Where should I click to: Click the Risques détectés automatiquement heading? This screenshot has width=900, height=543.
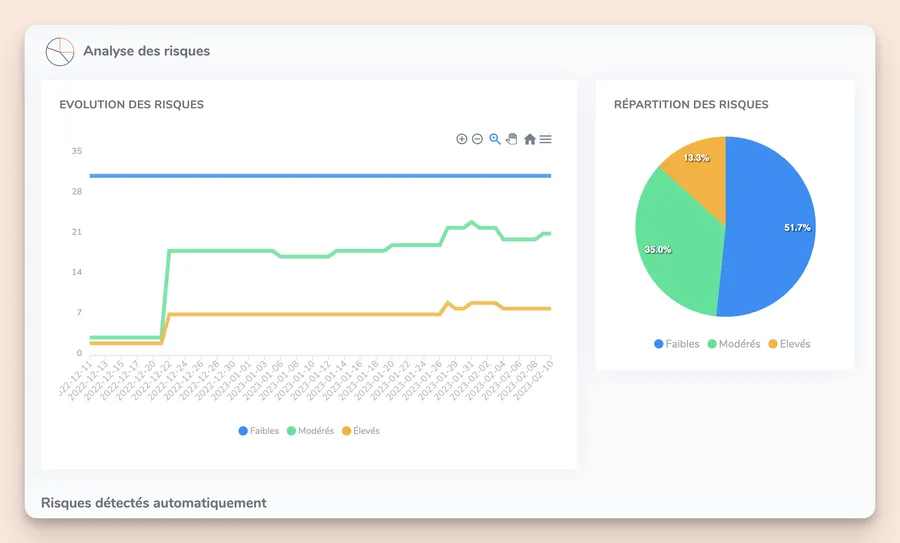(x=154, y=503)
